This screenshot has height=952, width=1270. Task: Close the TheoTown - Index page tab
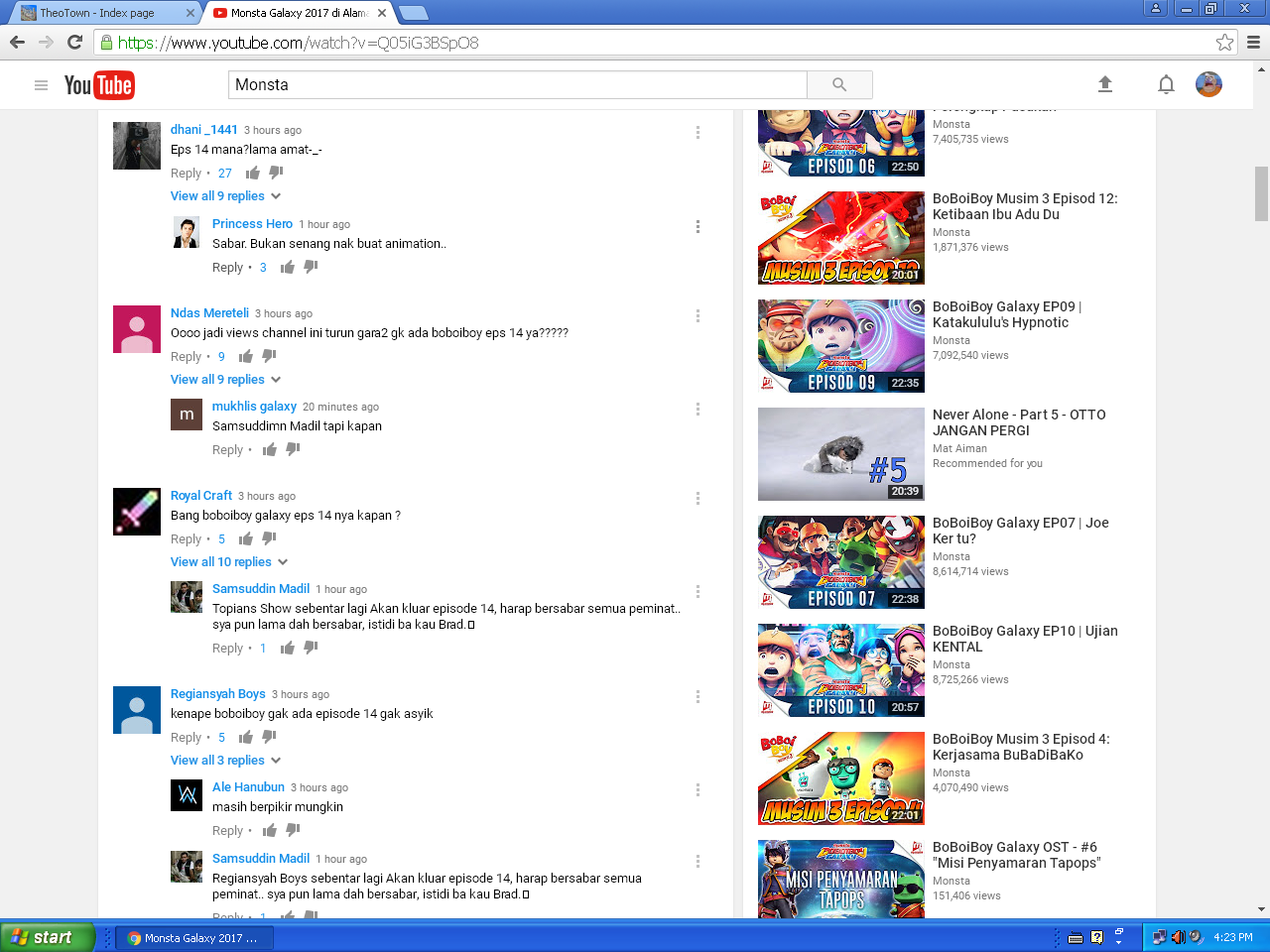190,13
